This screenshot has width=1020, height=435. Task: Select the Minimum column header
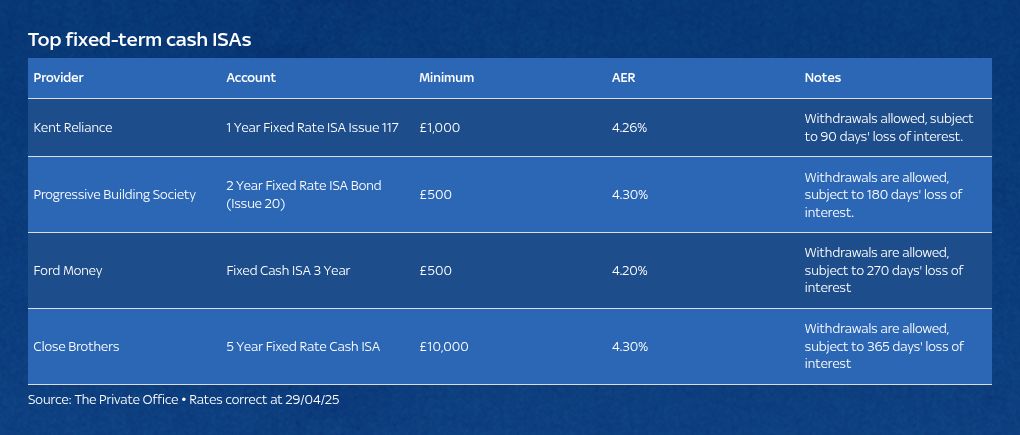coord(446,77)
